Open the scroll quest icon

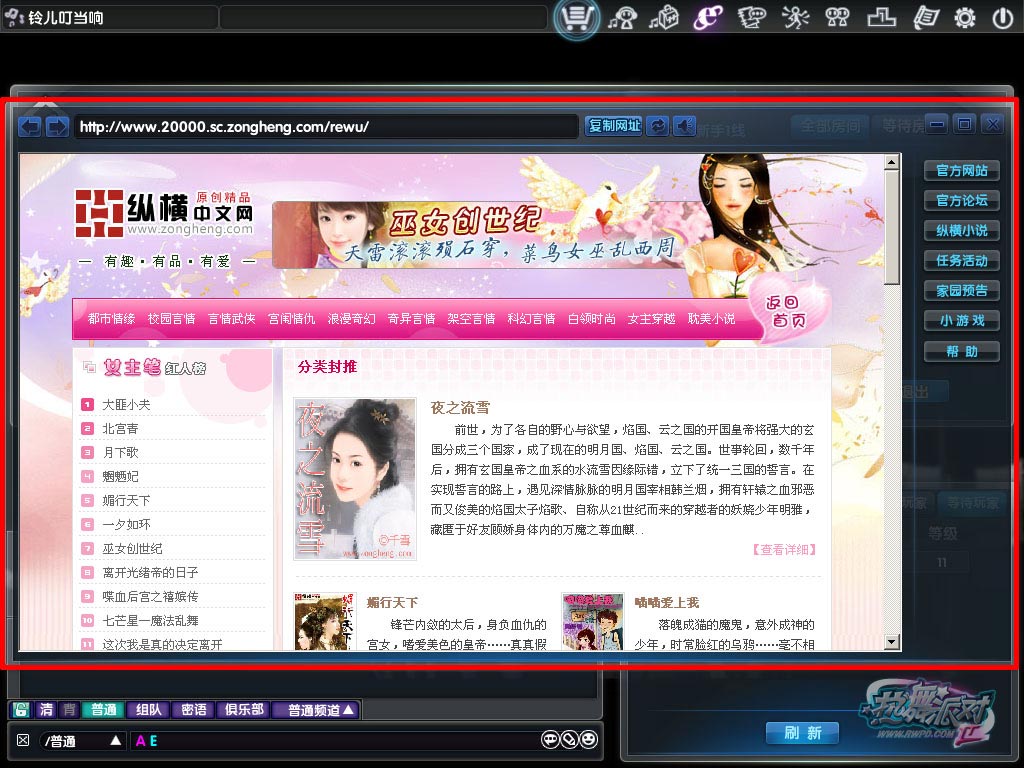tap(925, 18)
